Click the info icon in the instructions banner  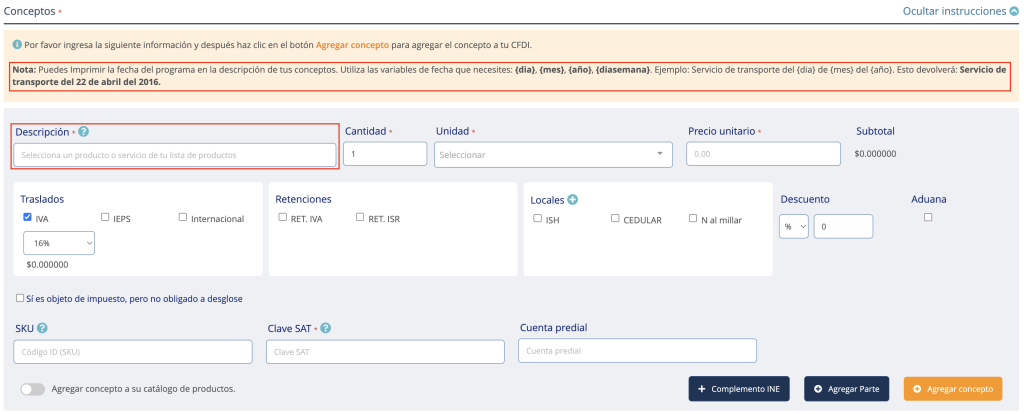[x=17, y=45]
